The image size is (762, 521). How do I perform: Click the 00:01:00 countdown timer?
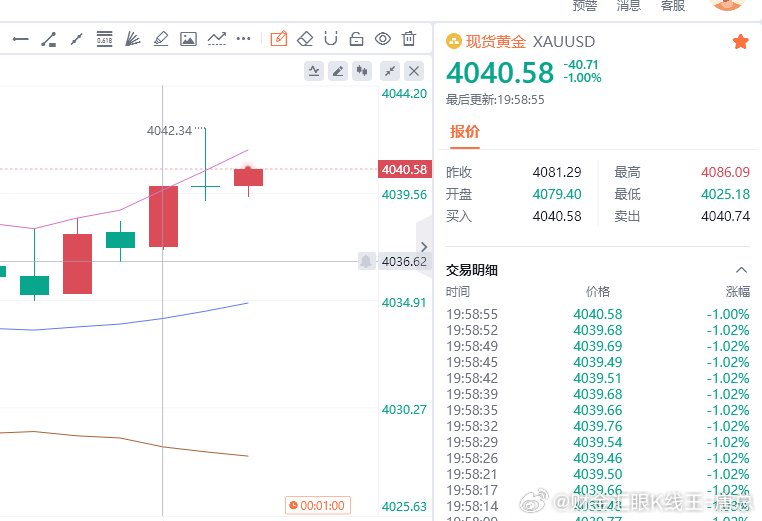coord(318,505)
